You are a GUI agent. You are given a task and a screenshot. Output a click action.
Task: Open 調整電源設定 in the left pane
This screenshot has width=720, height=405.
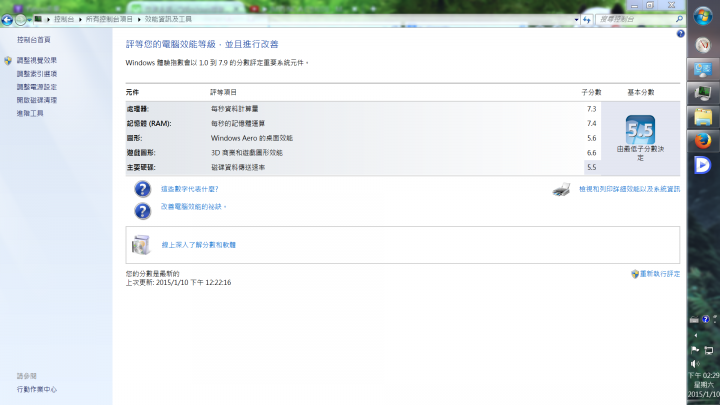(37, 87)
